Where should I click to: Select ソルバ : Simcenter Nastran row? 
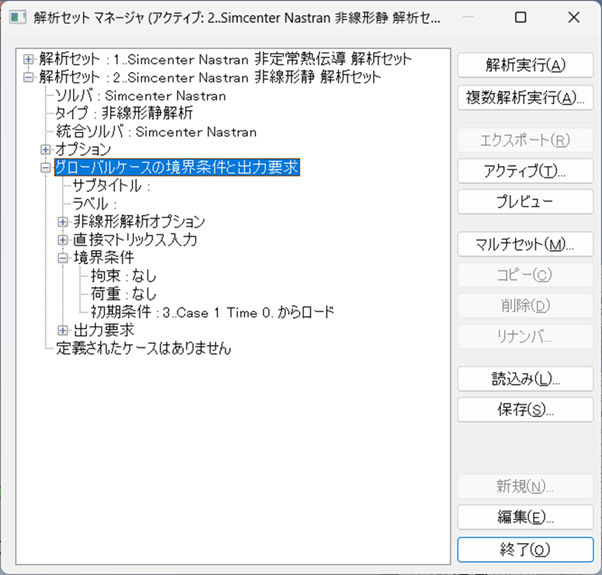[141, 95]
